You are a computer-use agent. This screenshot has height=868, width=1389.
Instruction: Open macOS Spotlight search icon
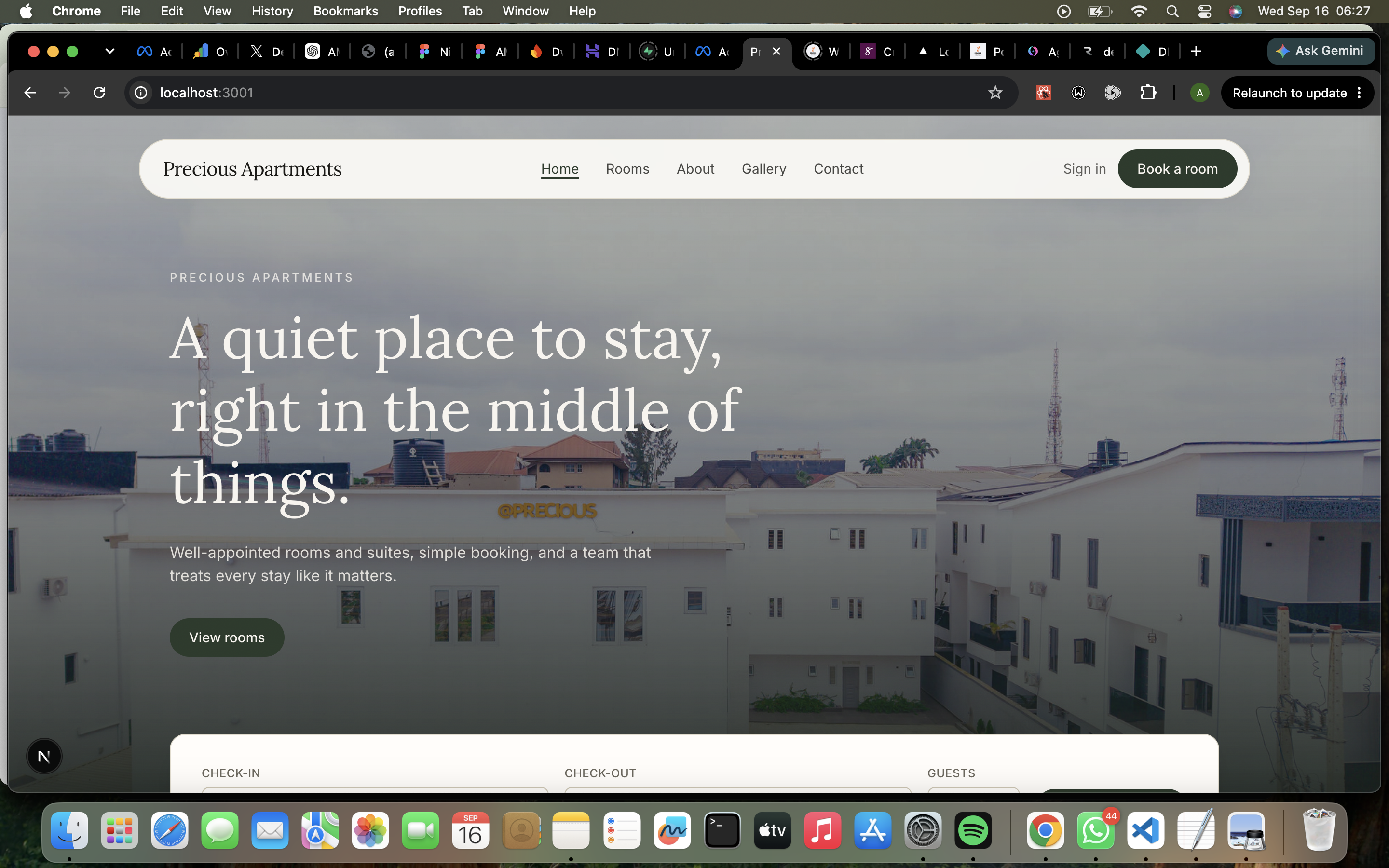(x=1172, y=11)
